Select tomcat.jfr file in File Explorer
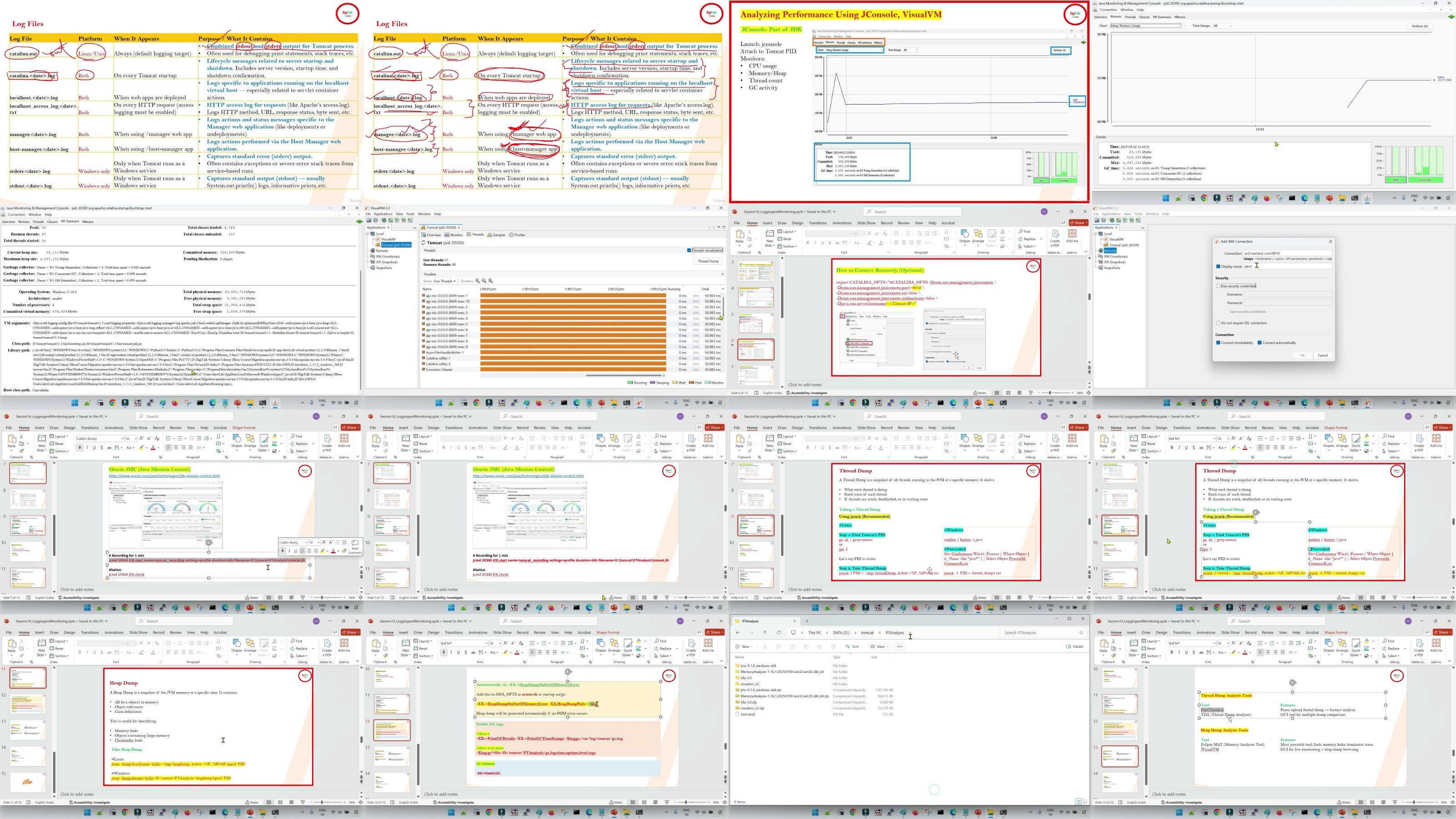The height and width of the screenshot is (819, 1456). (x=748, y=714)
